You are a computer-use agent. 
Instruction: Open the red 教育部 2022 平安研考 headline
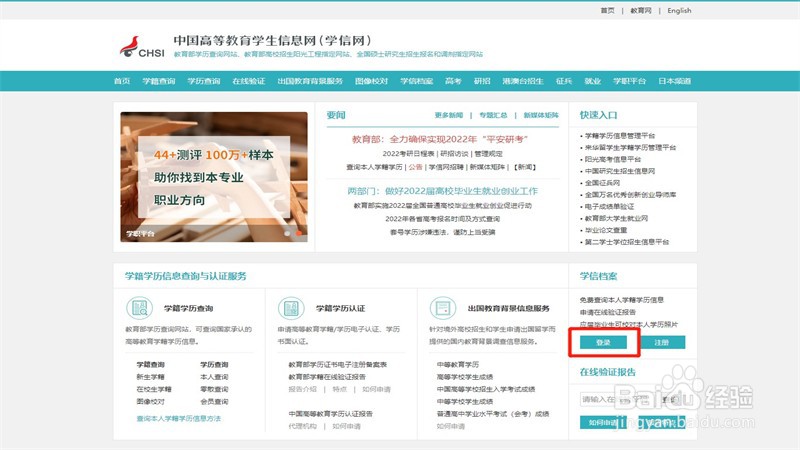tap(440, 139)
